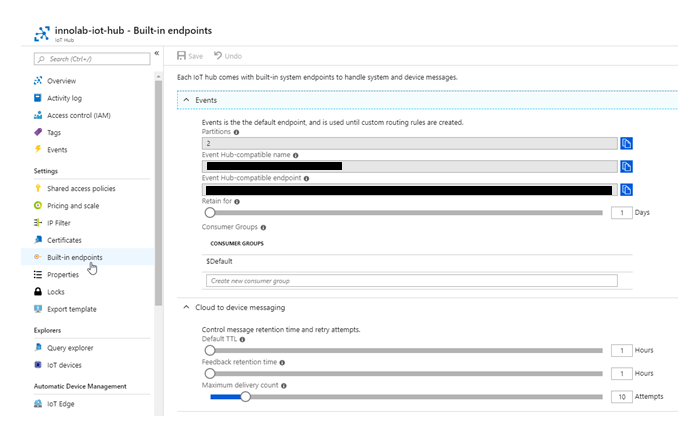Click the IoT devices chip icon
This screenshot has height=438, width=700.
click(x=38, y=365)
